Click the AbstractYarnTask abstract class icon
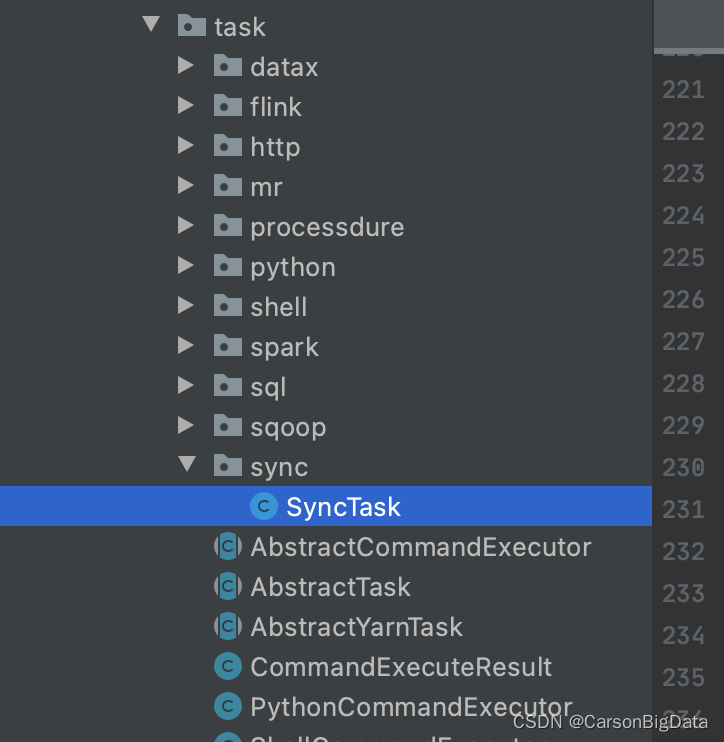Screen dimensions: 724x742 pos(228,626)
